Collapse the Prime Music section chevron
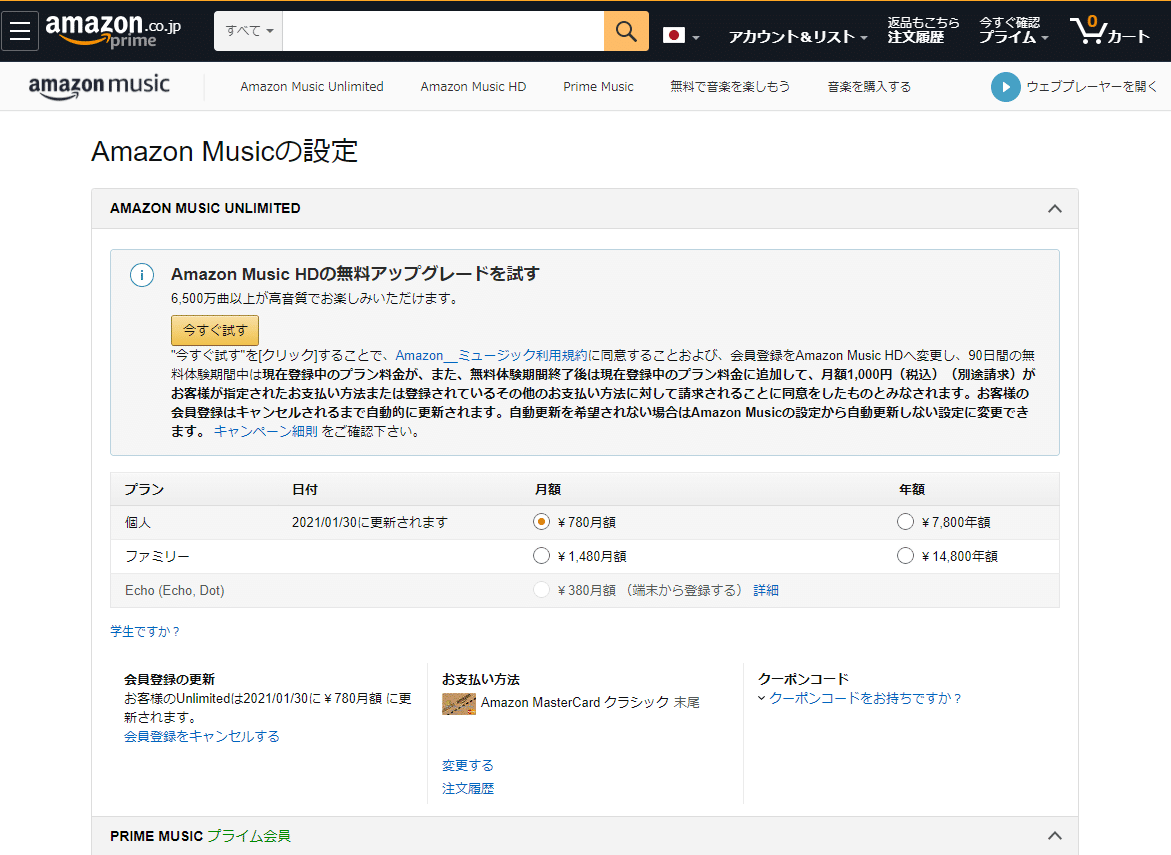The image size is (1171, 855). [1054, 836]
